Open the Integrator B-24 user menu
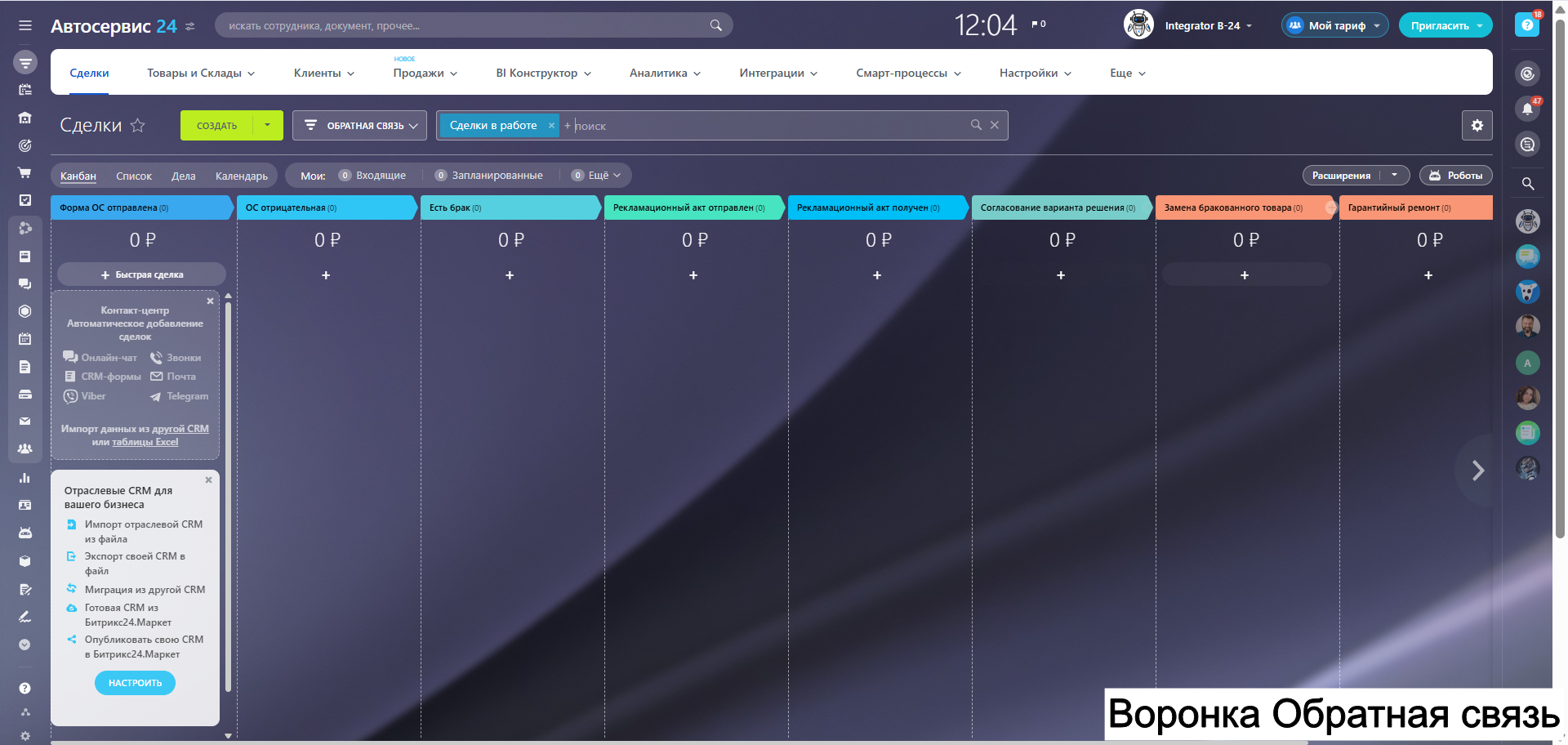Image resolution: width=1568 pixels, height=745 pixels. [1208, 25]
